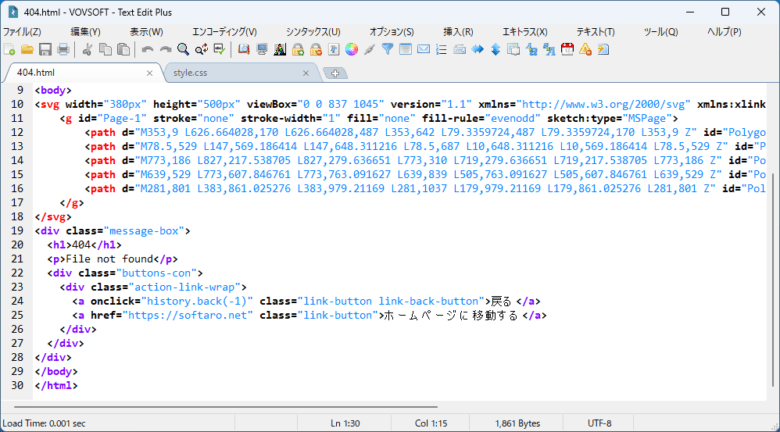Click the document with lightning bolt icon
This screenshot has width=780, height=432.
(603, 49)
